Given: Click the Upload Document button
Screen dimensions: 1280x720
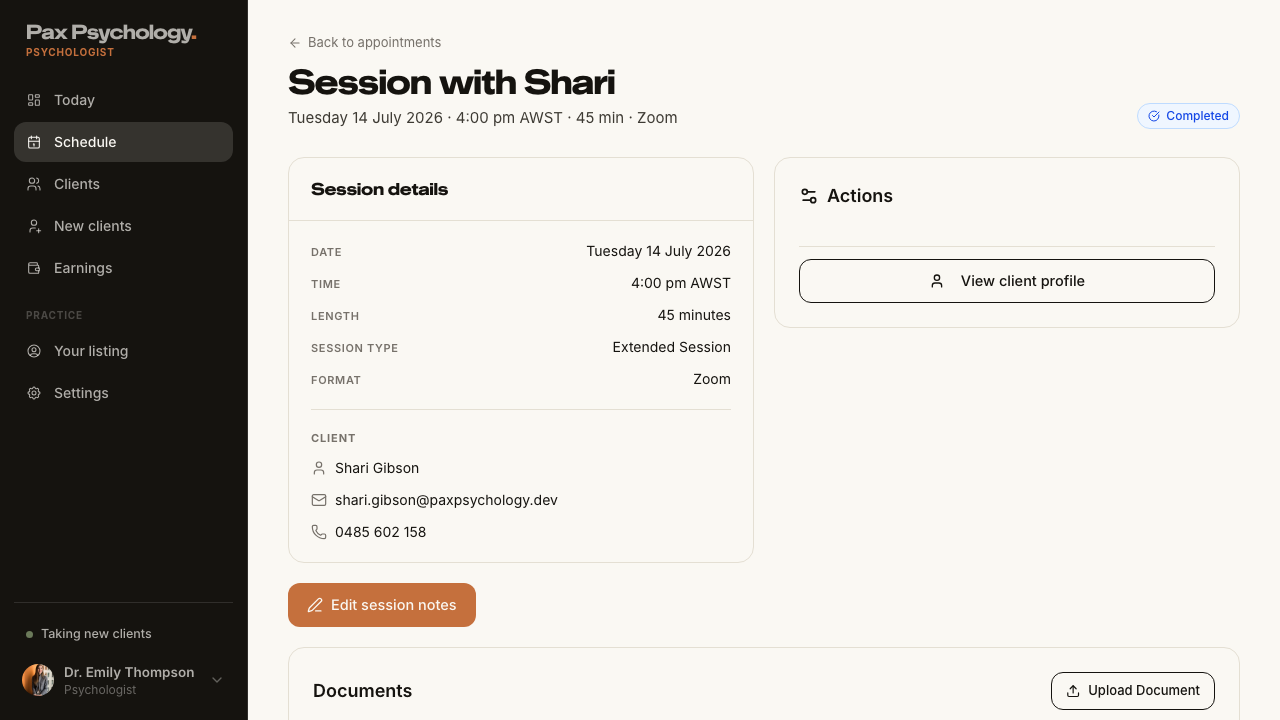Looking at the screenshot, I should pos(1133,691).
